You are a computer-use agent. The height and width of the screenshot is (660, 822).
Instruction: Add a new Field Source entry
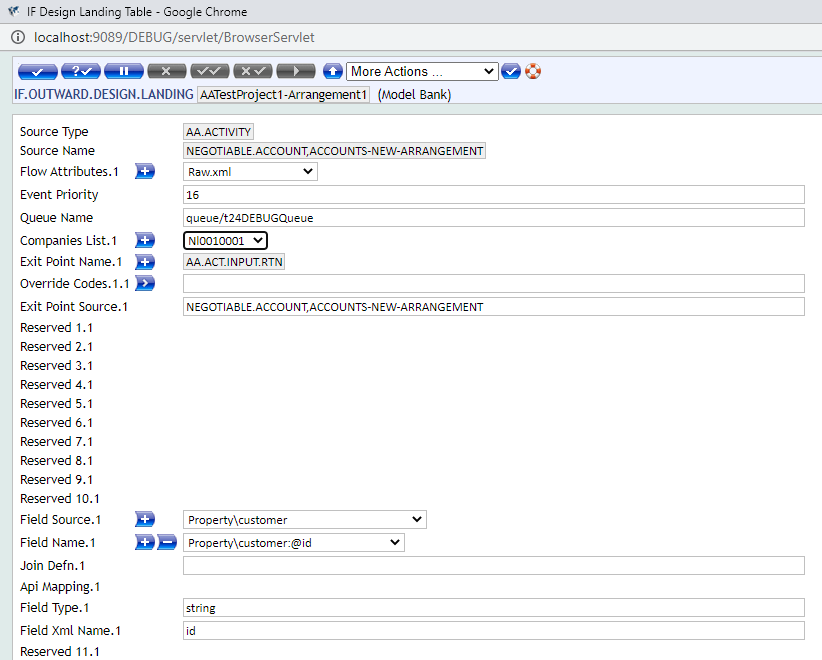(145, 520)
